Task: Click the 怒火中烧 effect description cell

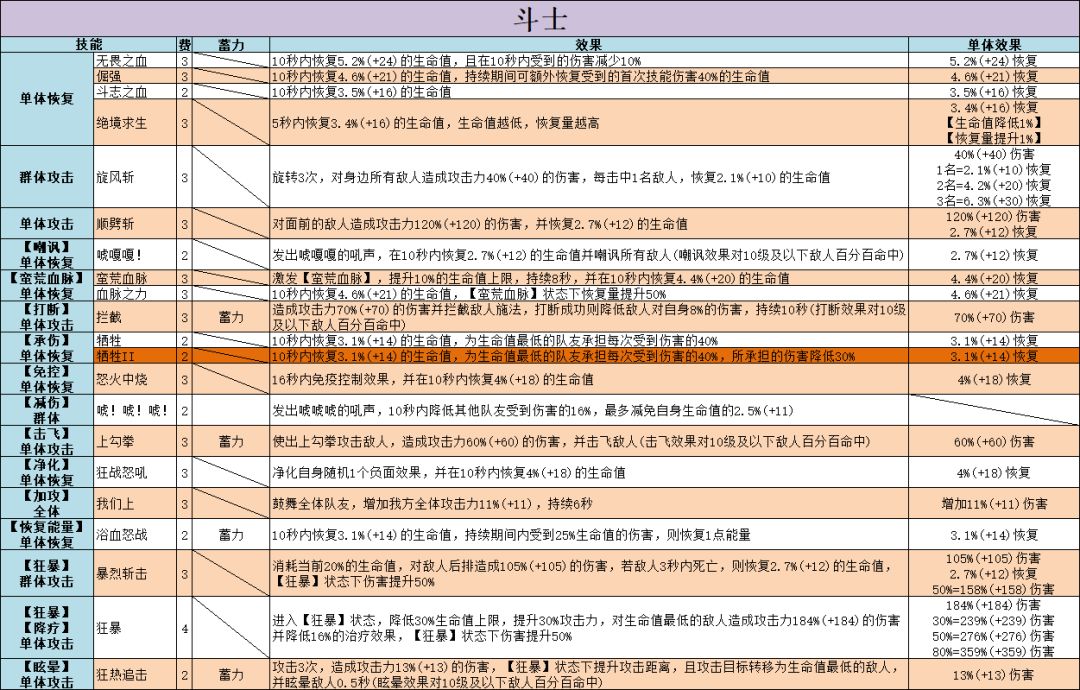Action: click(x=589, y=379)
